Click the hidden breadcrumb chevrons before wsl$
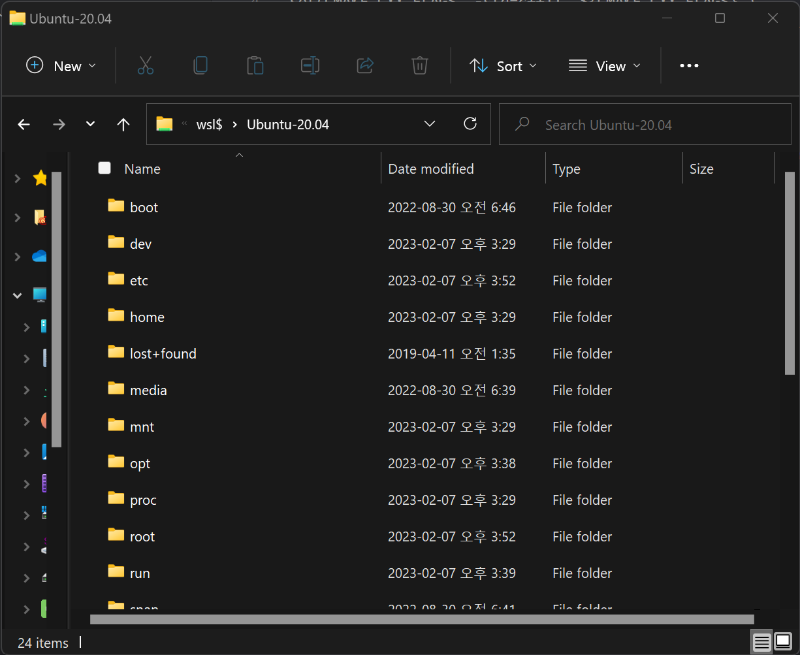The height and width of the screenshot is (655, 800). 184,123
